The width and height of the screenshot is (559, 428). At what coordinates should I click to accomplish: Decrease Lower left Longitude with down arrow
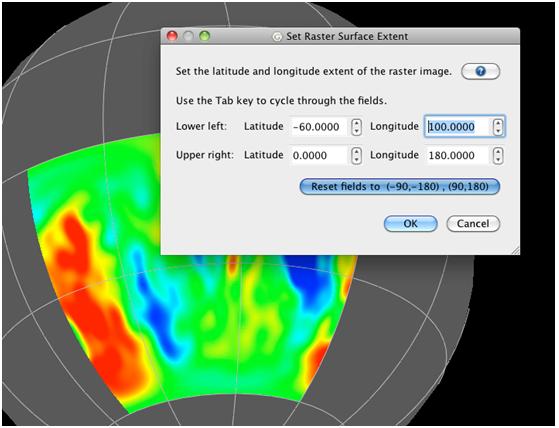click(498, 131)
